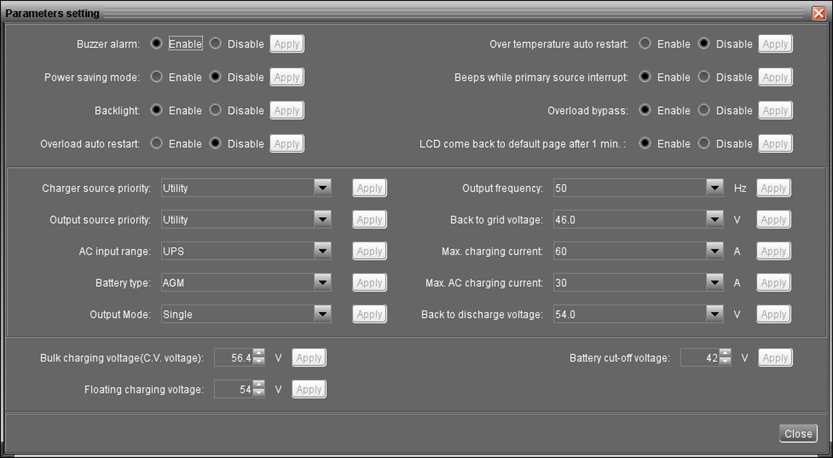Disable Overload bypass option
833x458 pixels.
coord(704,110)
